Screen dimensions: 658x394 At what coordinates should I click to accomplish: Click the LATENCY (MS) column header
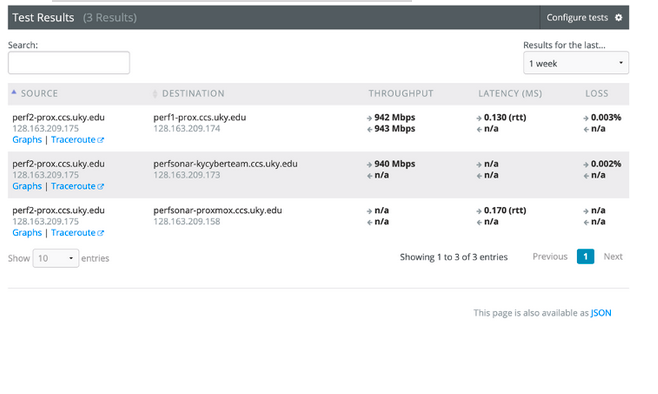pyautogui.click(x=510, y=93)
